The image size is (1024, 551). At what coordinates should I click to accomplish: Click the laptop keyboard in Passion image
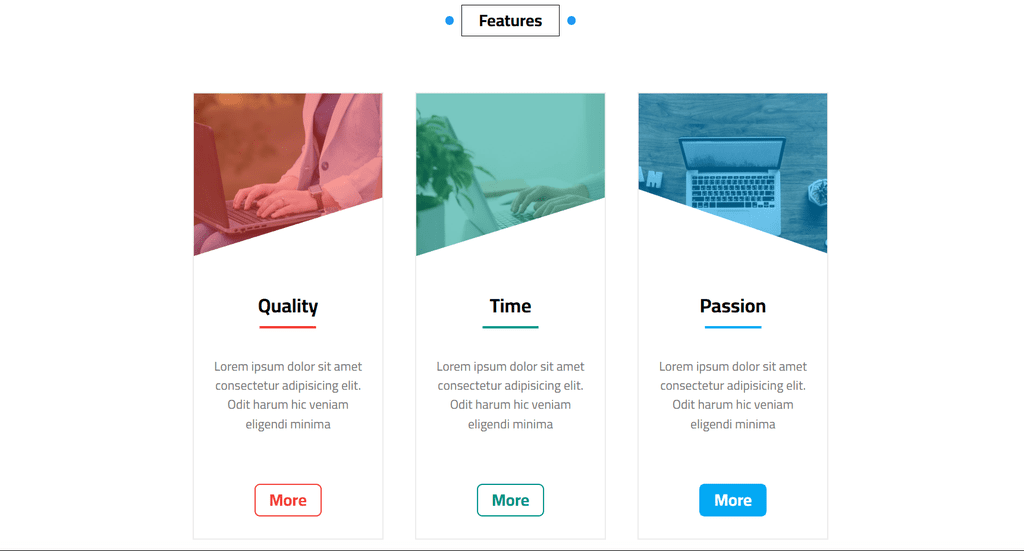pyautogui.click(x=733, y=190)
